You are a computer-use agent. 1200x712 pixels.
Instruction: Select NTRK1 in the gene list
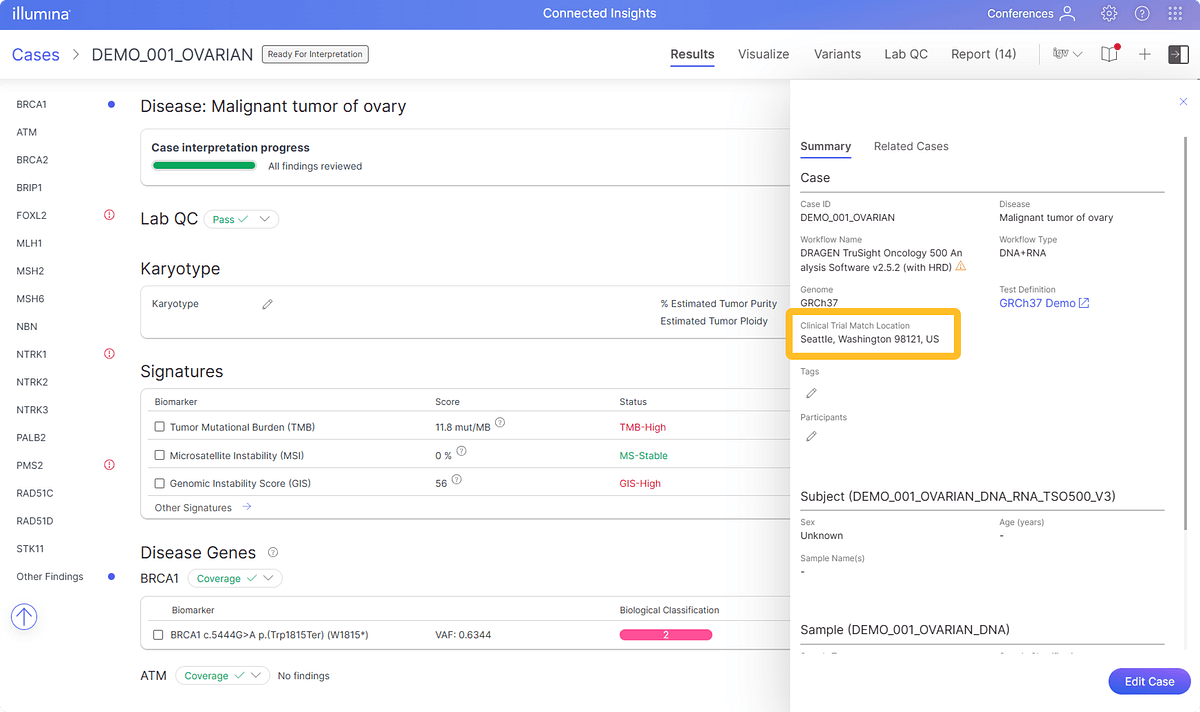(32, 354)
